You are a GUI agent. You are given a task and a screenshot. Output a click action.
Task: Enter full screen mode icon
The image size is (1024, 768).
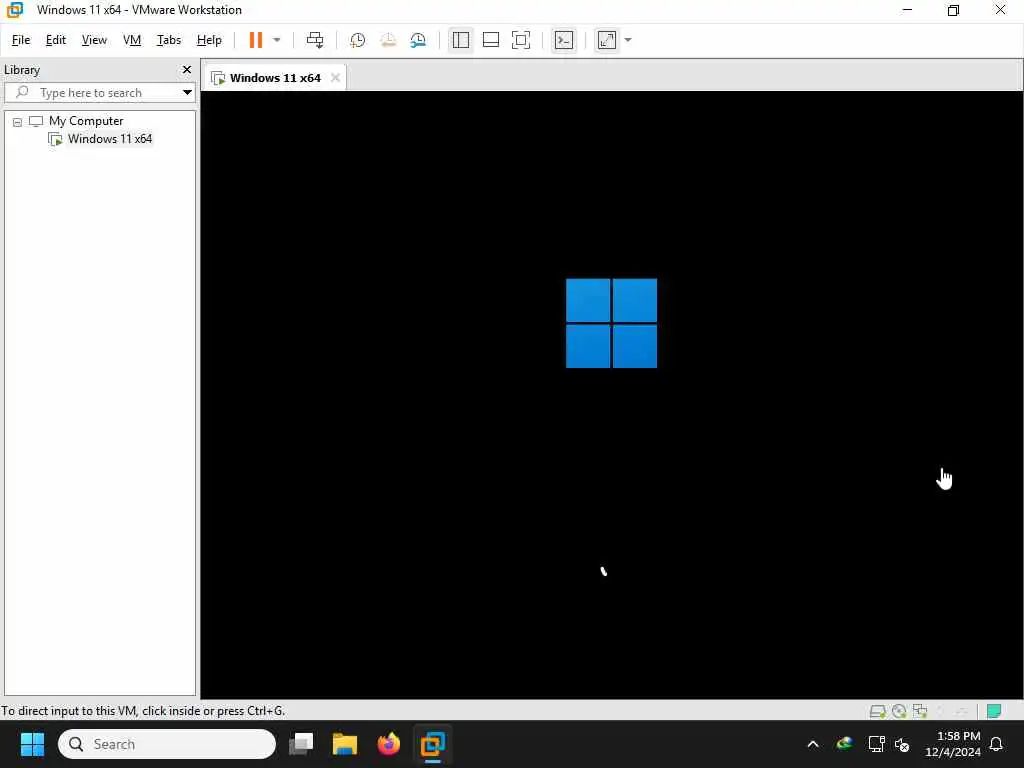coord(520,40)
